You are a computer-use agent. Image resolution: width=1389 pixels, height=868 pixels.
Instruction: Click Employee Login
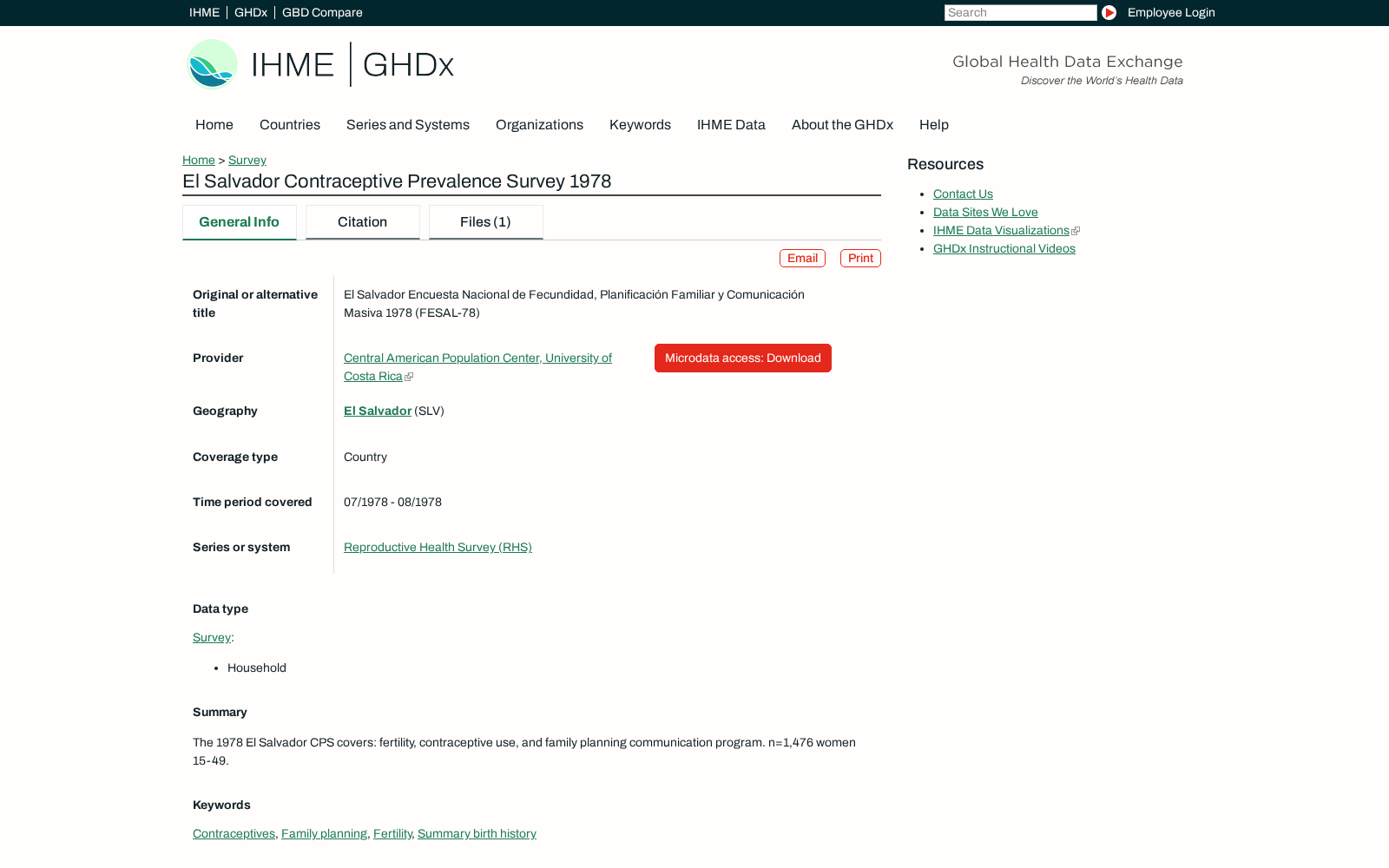1171,12
